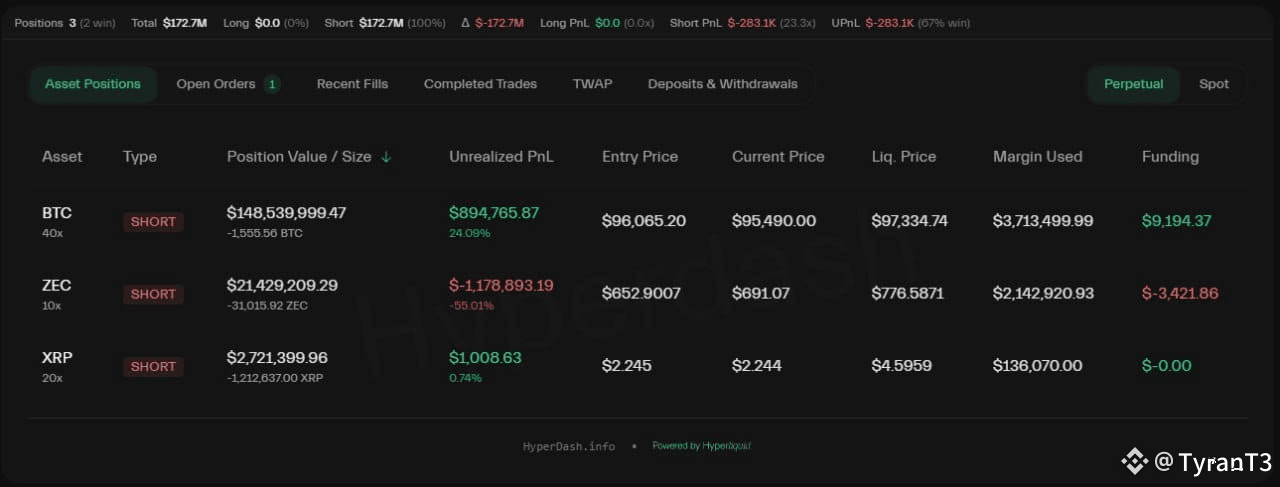
Task: Show the TWAP tab
Action: pos(592,84)
